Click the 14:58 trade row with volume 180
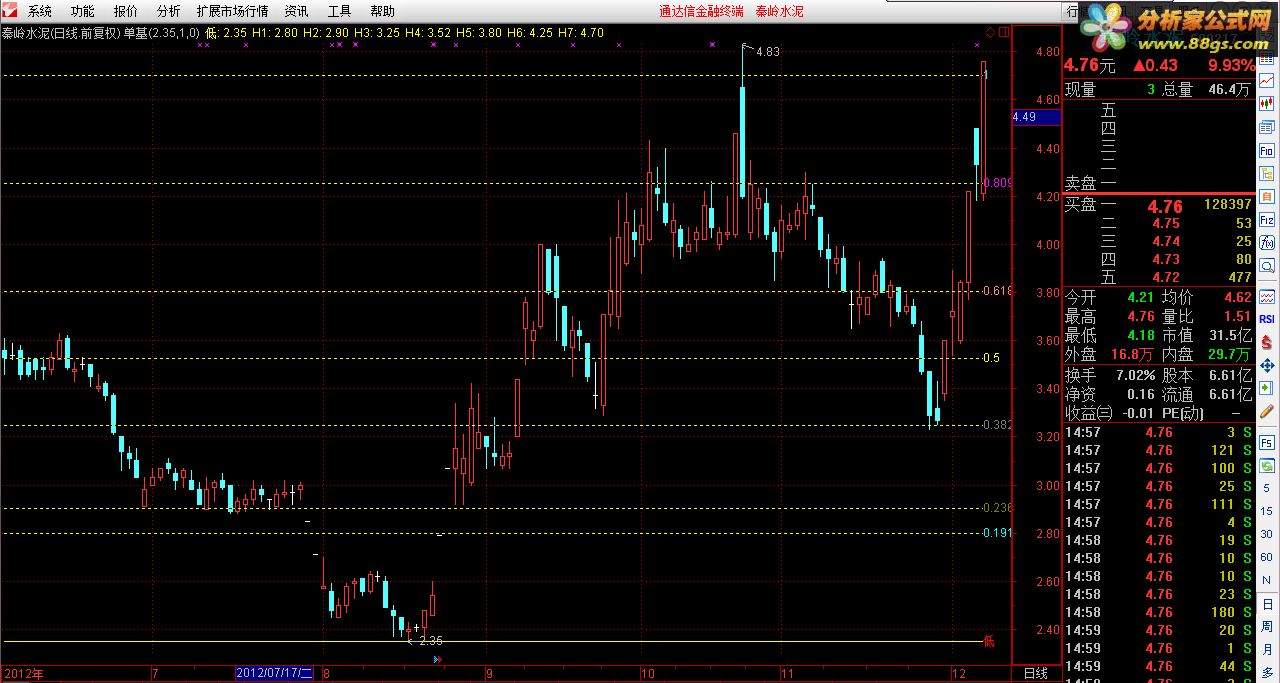 (1157, 612)
